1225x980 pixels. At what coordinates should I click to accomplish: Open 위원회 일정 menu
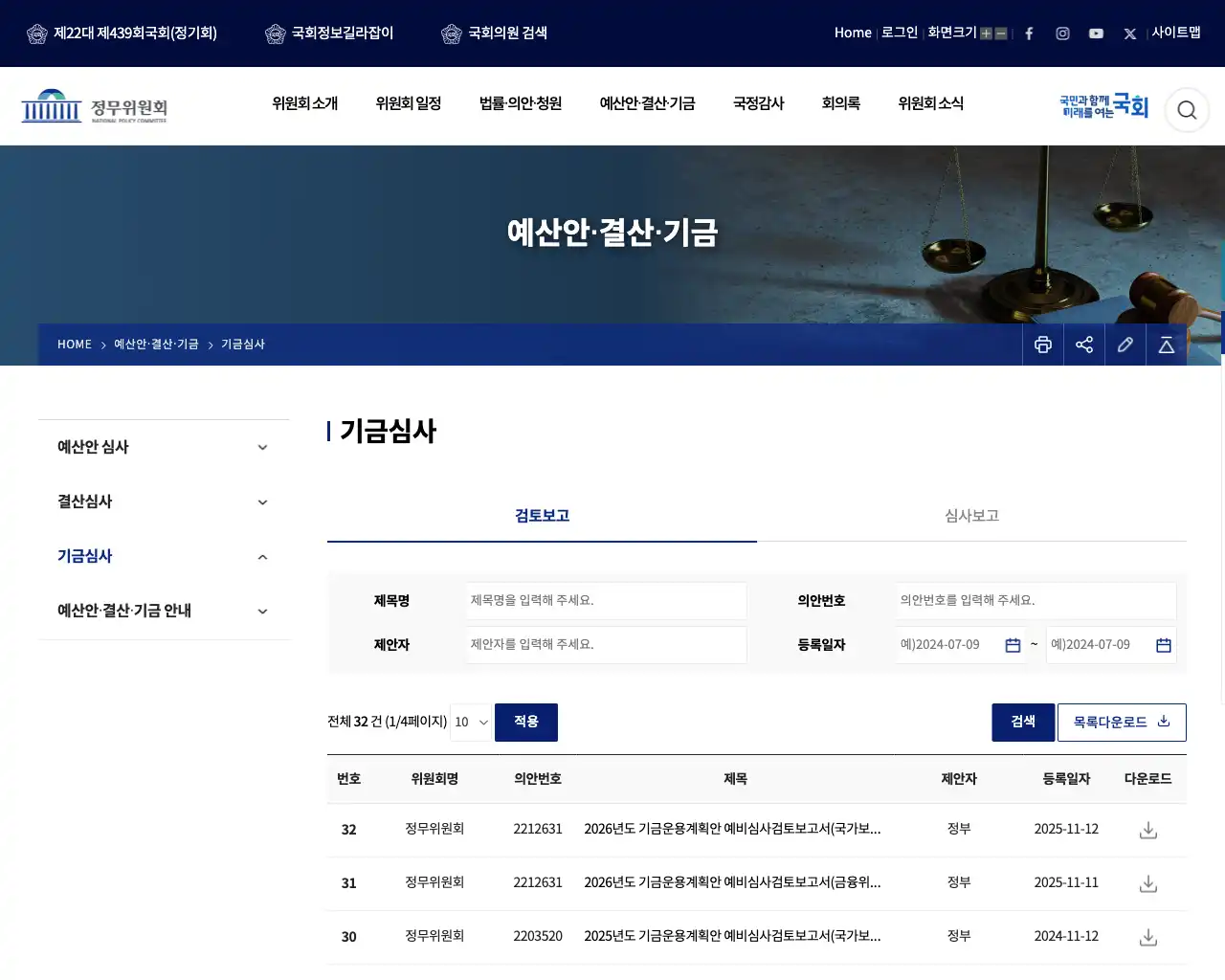pyautogui.click(x=409, y=103)
